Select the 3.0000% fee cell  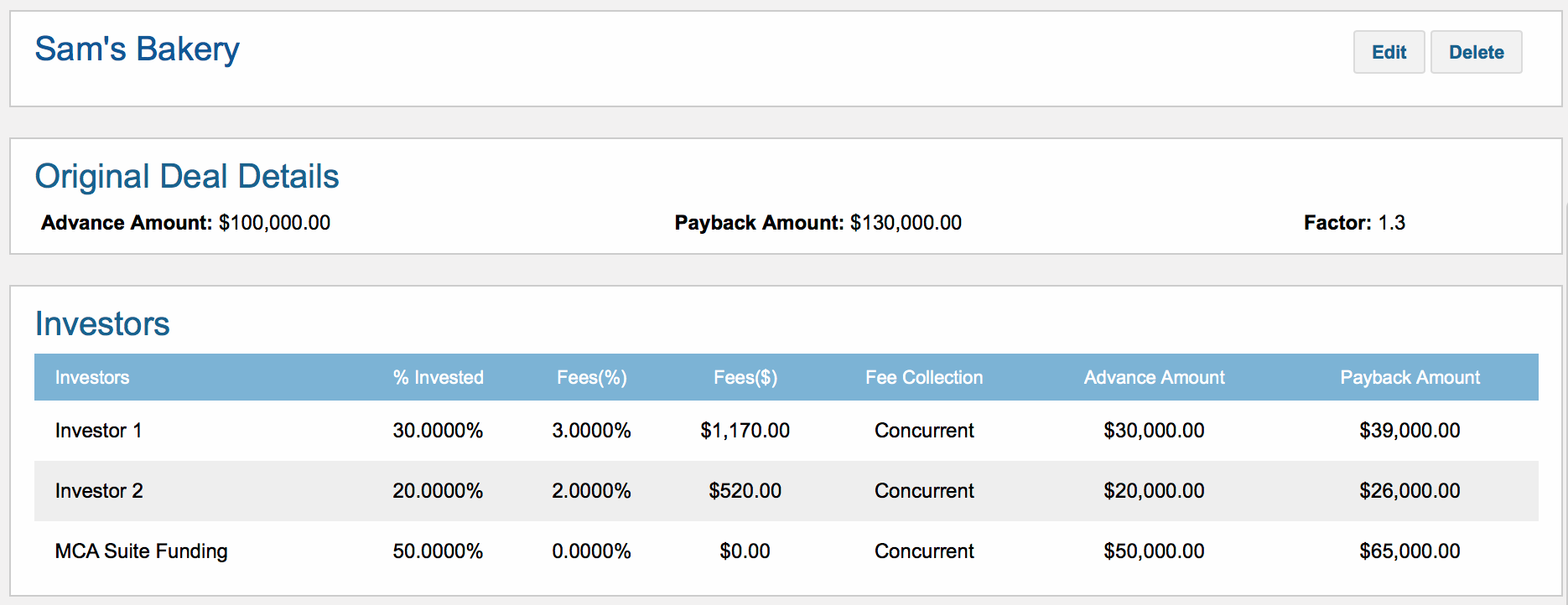point(591,431)
